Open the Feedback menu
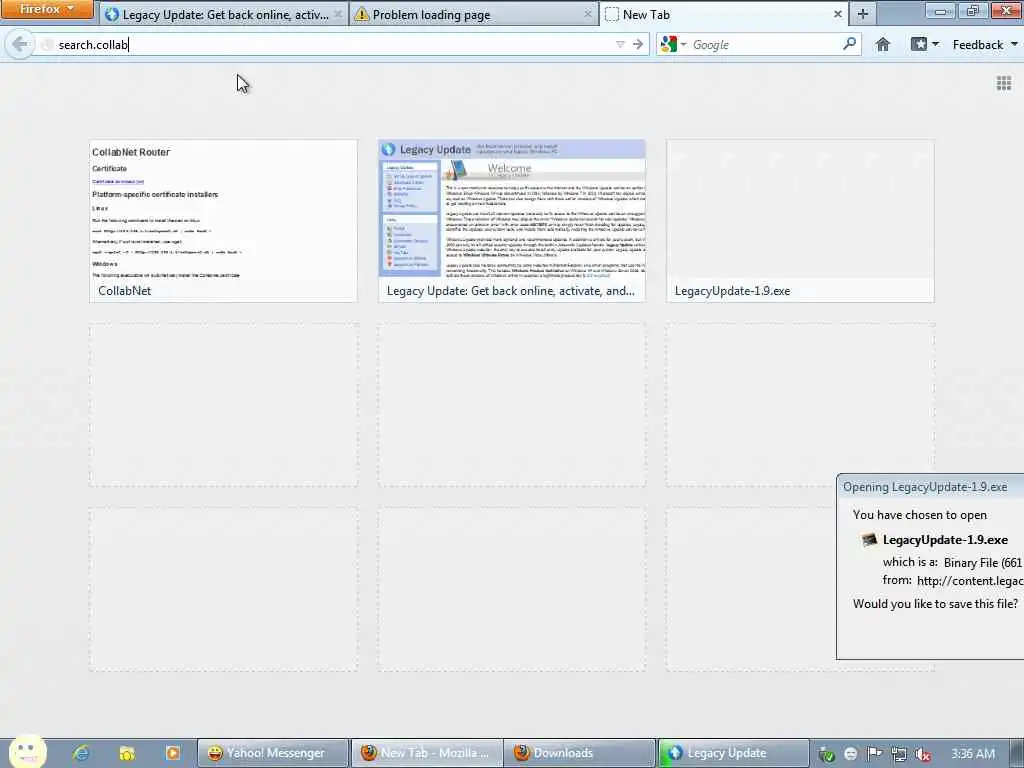The width and height of the screenshot is (1024, 768). coord(984,44)
